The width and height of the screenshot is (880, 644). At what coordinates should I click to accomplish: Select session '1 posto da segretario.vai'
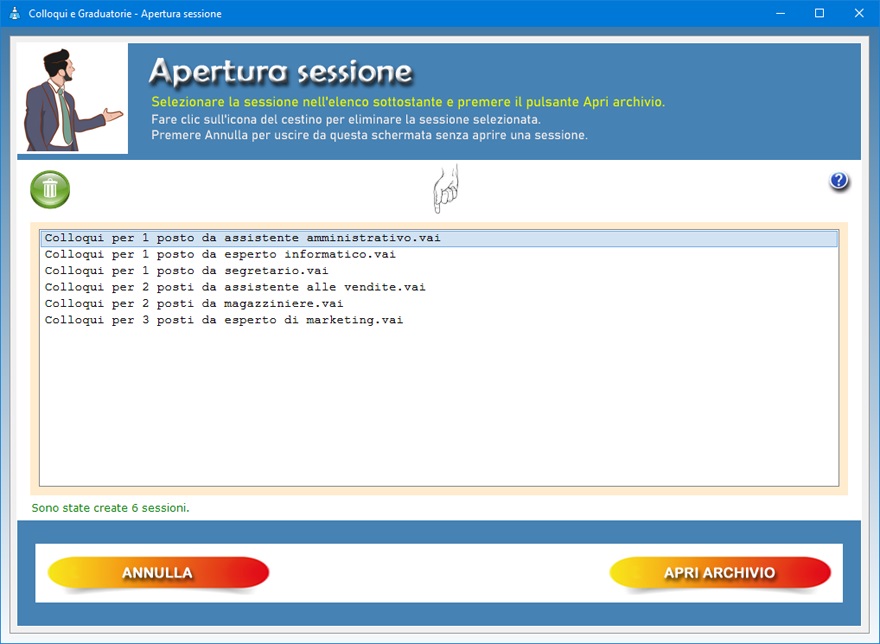[439, 271]
